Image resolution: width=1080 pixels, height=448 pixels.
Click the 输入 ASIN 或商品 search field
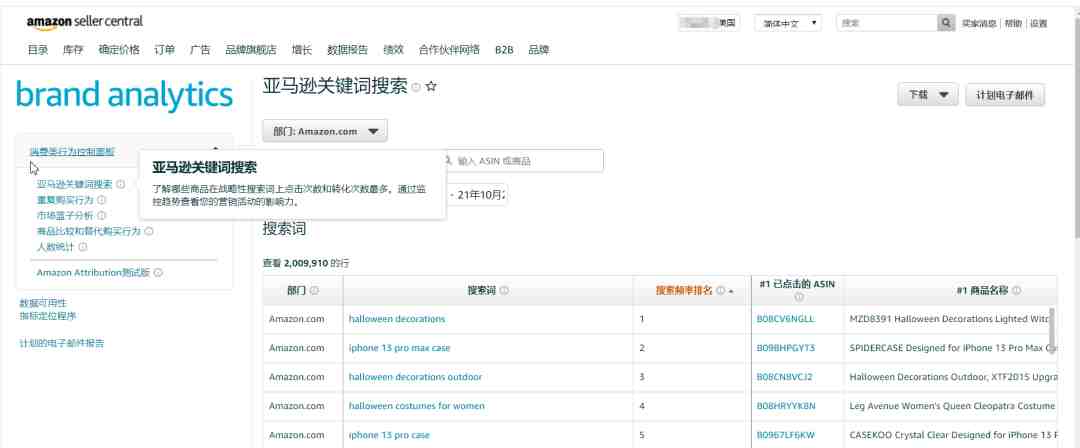[x=523, y=161]
